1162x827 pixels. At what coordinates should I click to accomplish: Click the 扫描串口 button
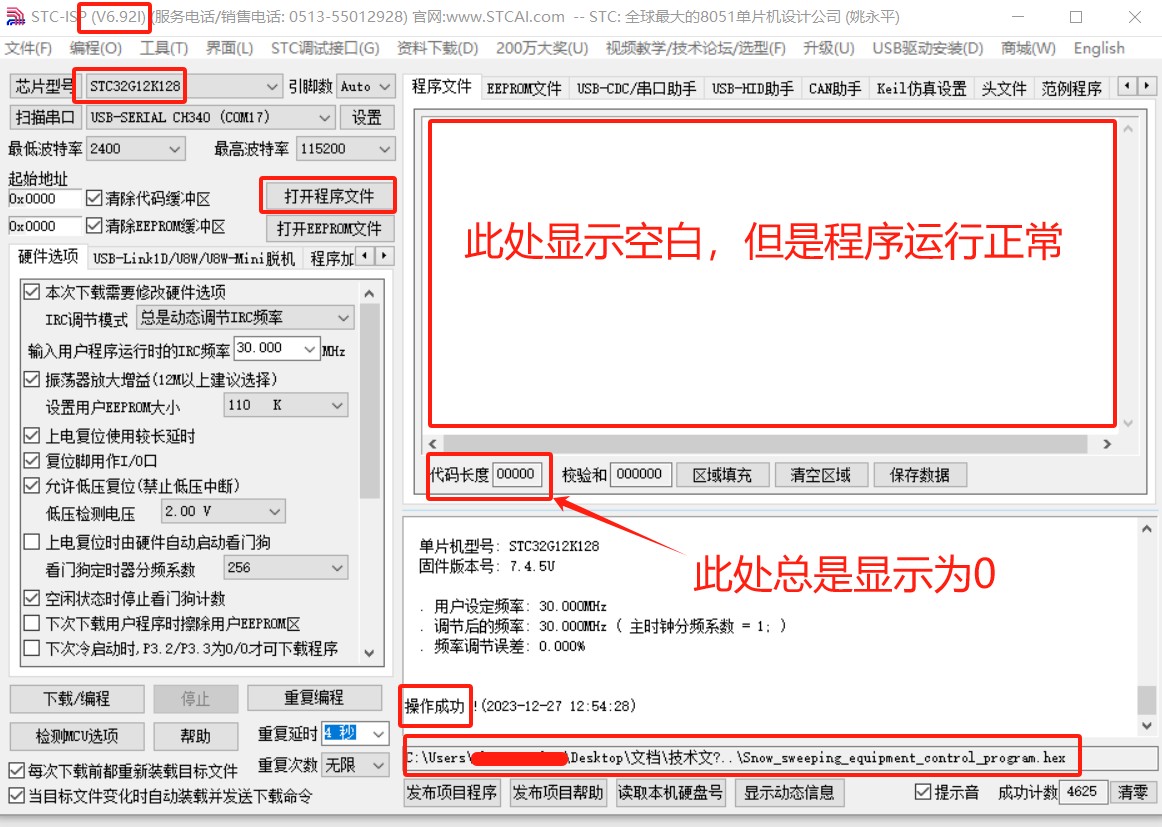(x=44, y=117)
